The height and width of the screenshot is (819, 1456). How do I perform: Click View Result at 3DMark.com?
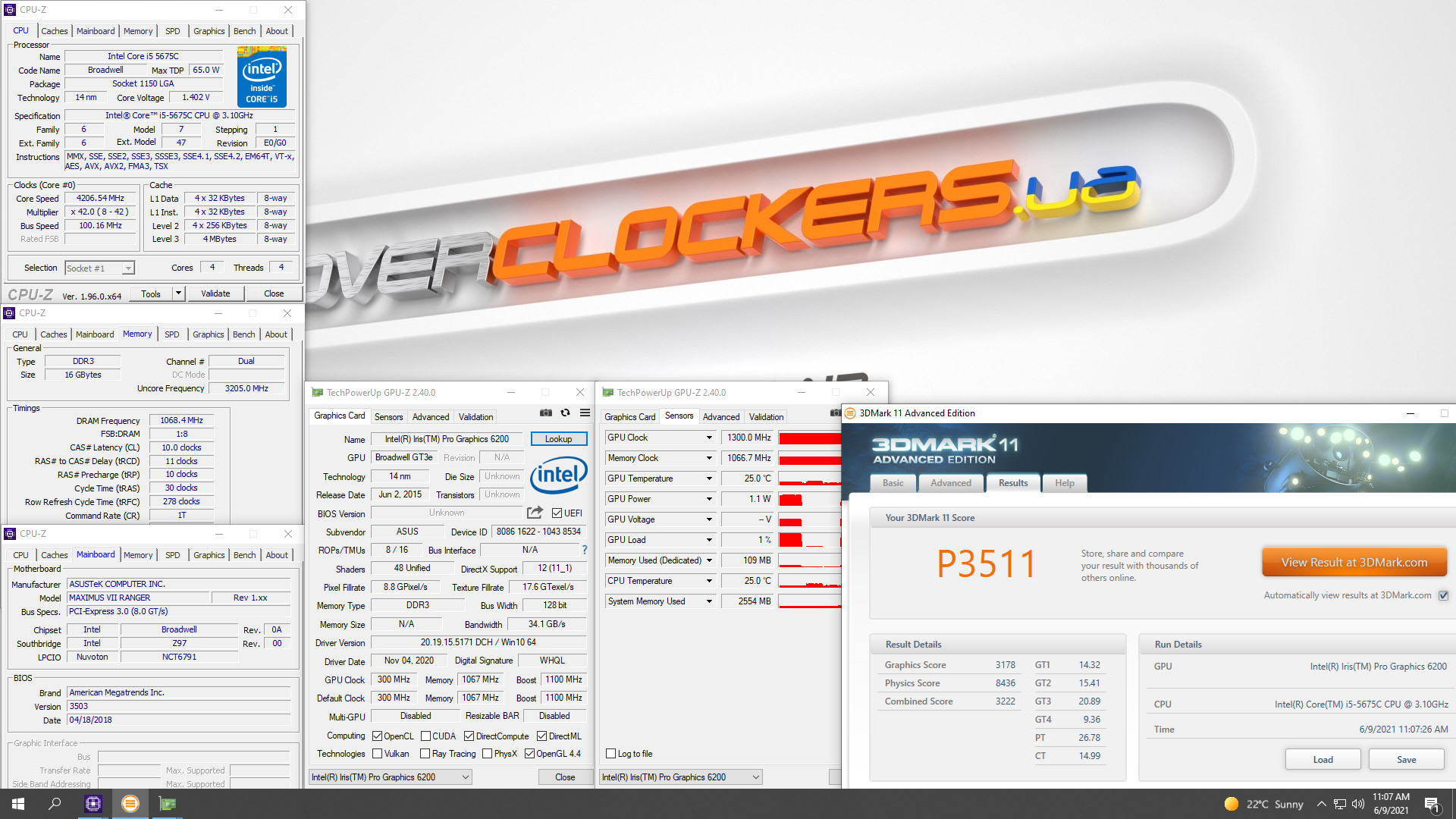coord(1354,563)
